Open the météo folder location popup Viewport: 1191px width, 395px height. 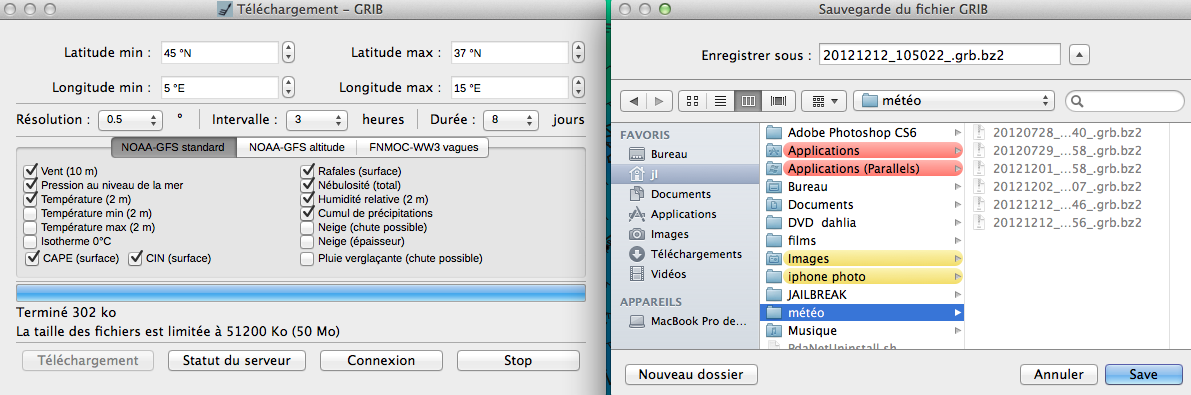[x=954, y=100]
